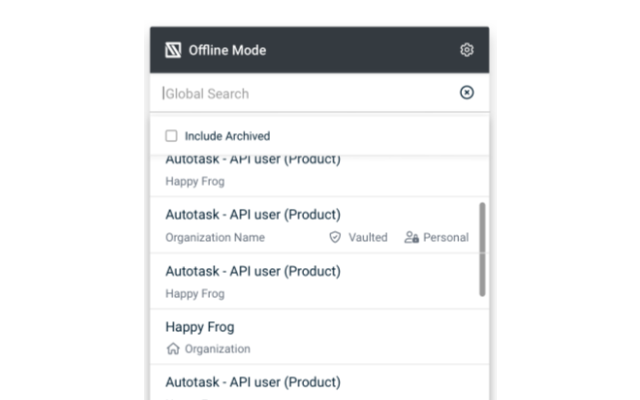Click the Vaulted label text
Screen dimensions: 640x400
click(368, 237)
